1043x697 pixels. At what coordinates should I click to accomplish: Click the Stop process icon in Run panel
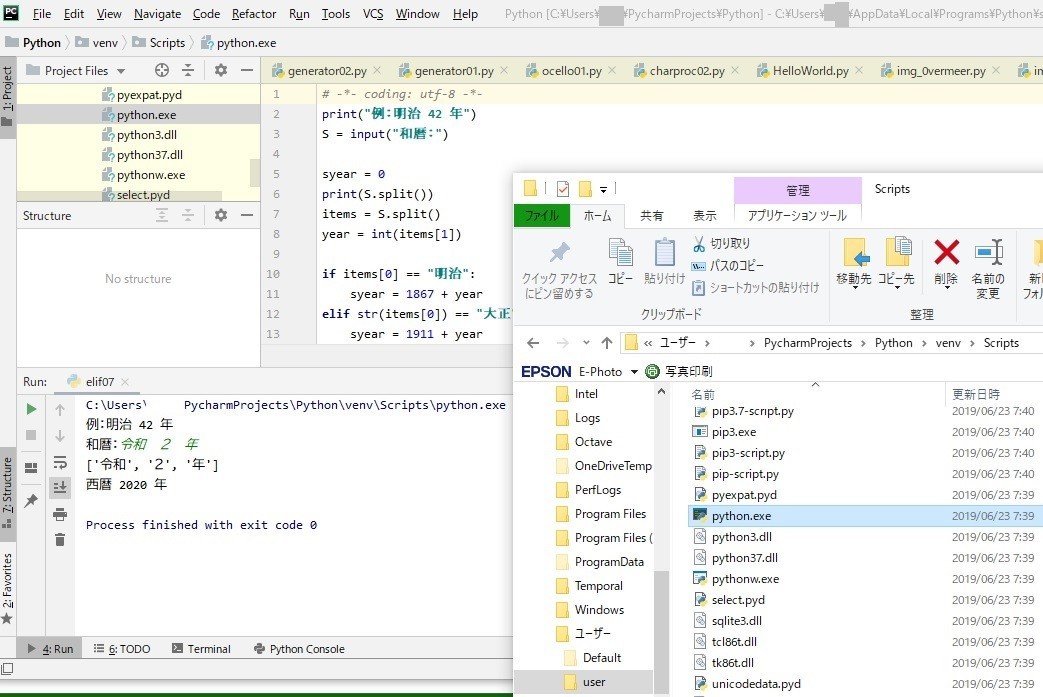click(x=31, y=435)
